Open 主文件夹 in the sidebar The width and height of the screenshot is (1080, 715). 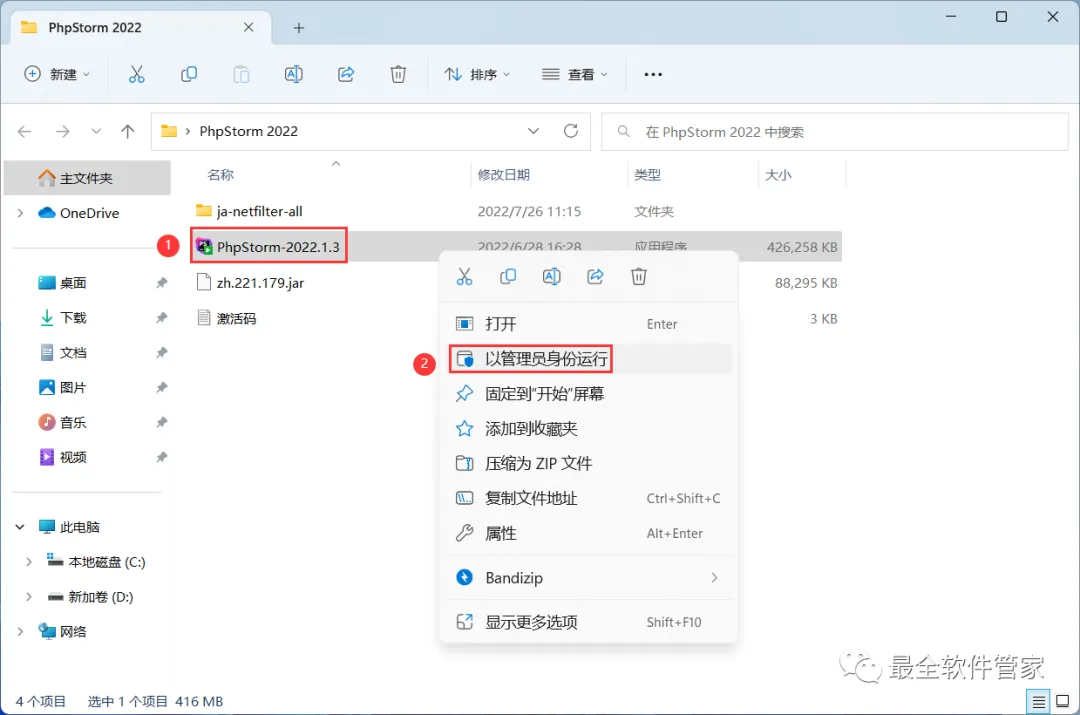coord(87,178)
